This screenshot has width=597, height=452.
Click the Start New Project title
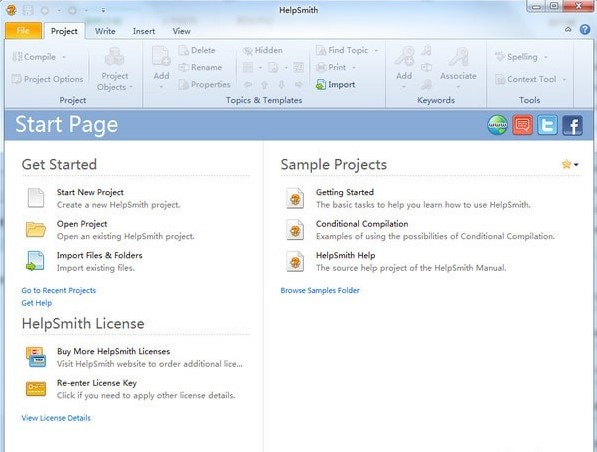click(x=90, y=192)
